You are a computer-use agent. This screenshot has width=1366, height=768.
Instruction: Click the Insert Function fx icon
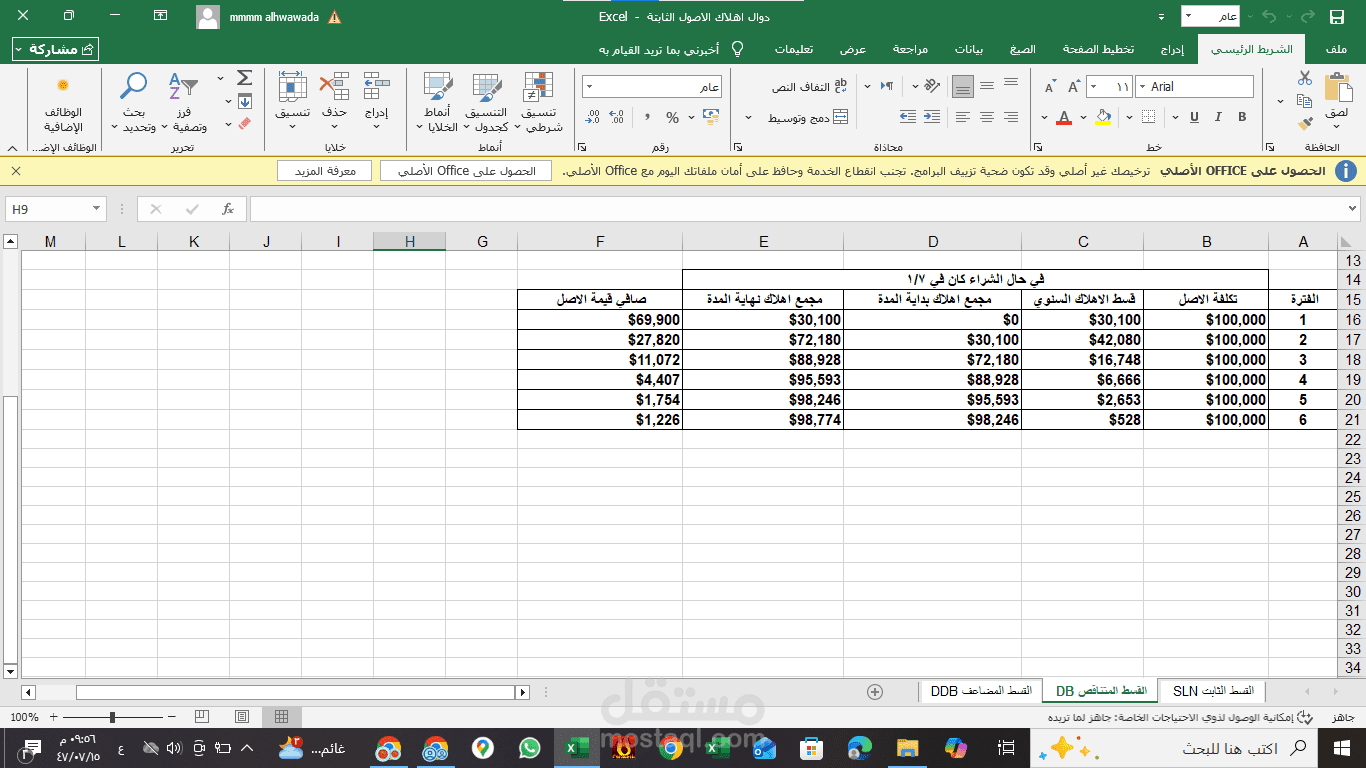point(228,209)
